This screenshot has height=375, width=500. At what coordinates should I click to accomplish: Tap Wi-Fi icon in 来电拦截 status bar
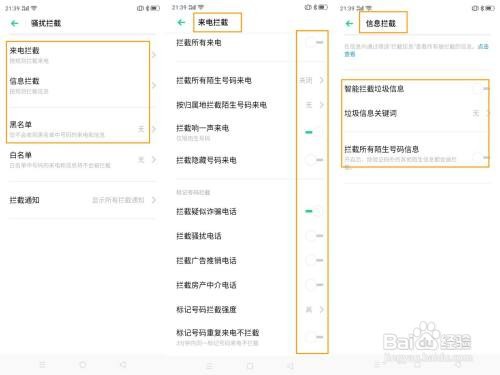click(201, 7)
